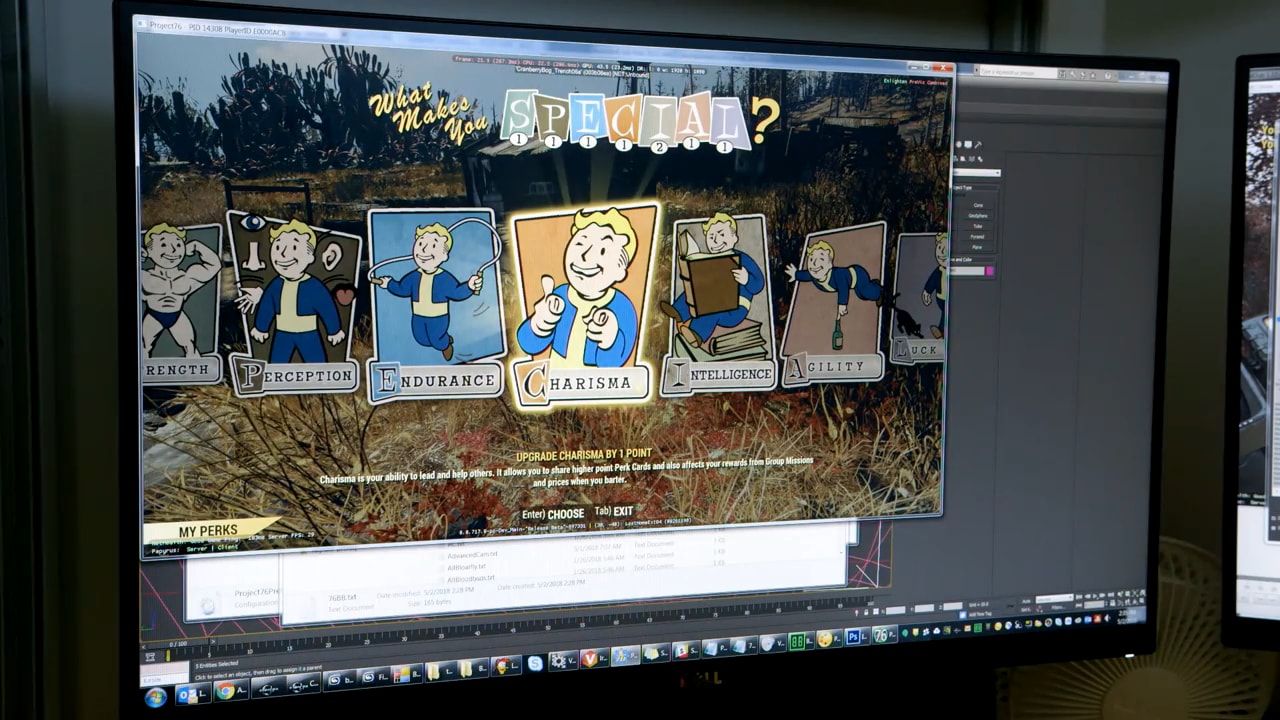Open the green digit-display taskbar icon
Screen dimensions: 1280x720
(x=801, y=641)
